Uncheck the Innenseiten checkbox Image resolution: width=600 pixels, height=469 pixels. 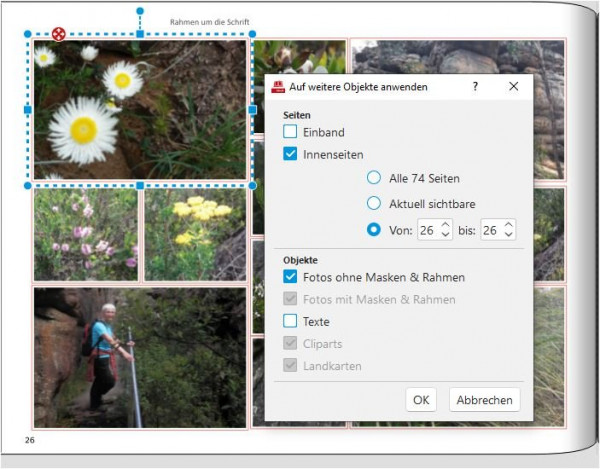pyautogui.click(x=290, y=154)
